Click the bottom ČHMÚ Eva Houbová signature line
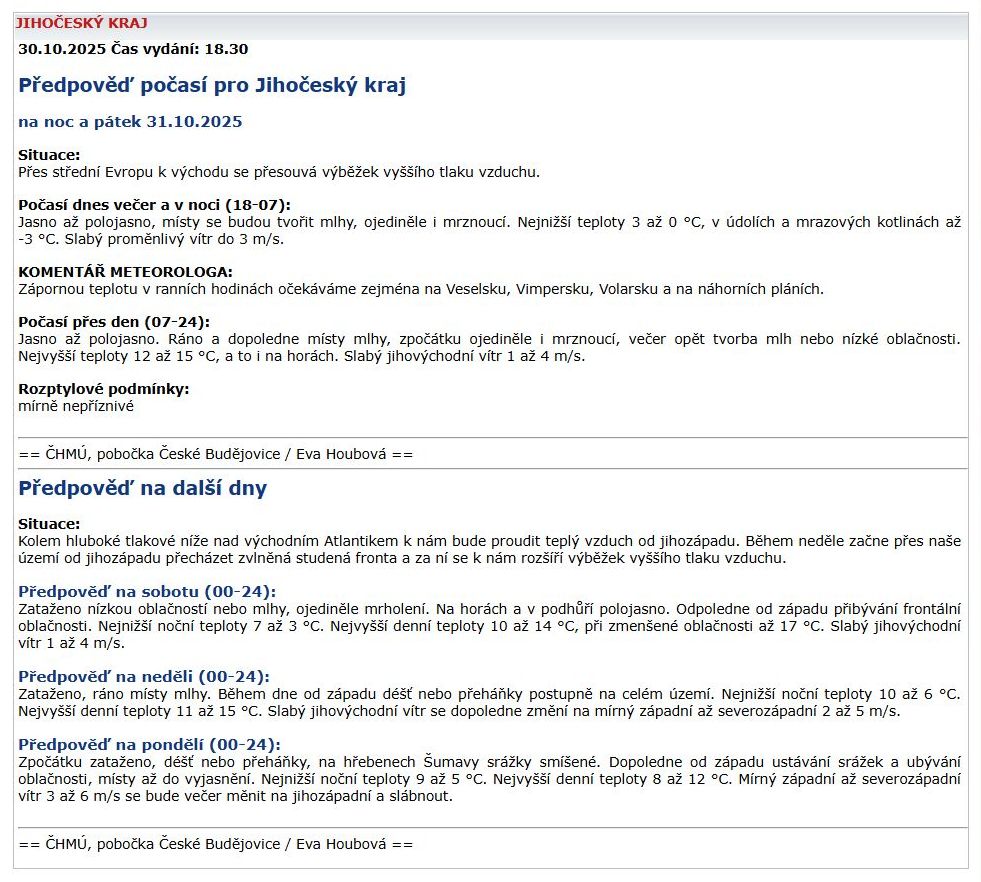The height and width of the screenshot is (882, 981). pyautogui.click(x=216, y=844)
